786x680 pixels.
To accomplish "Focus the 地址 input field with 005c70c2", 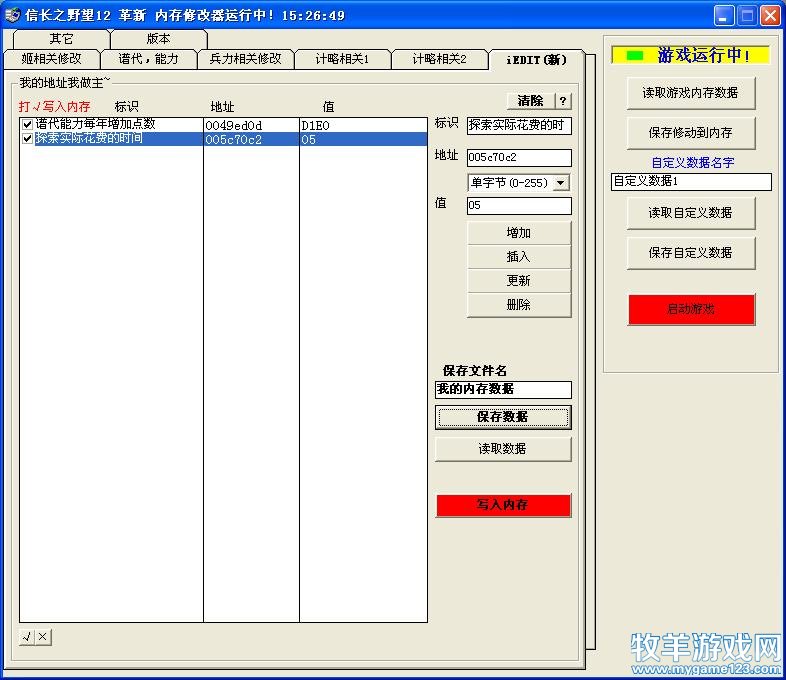I will pyautogui.click(x=519, y=157).
